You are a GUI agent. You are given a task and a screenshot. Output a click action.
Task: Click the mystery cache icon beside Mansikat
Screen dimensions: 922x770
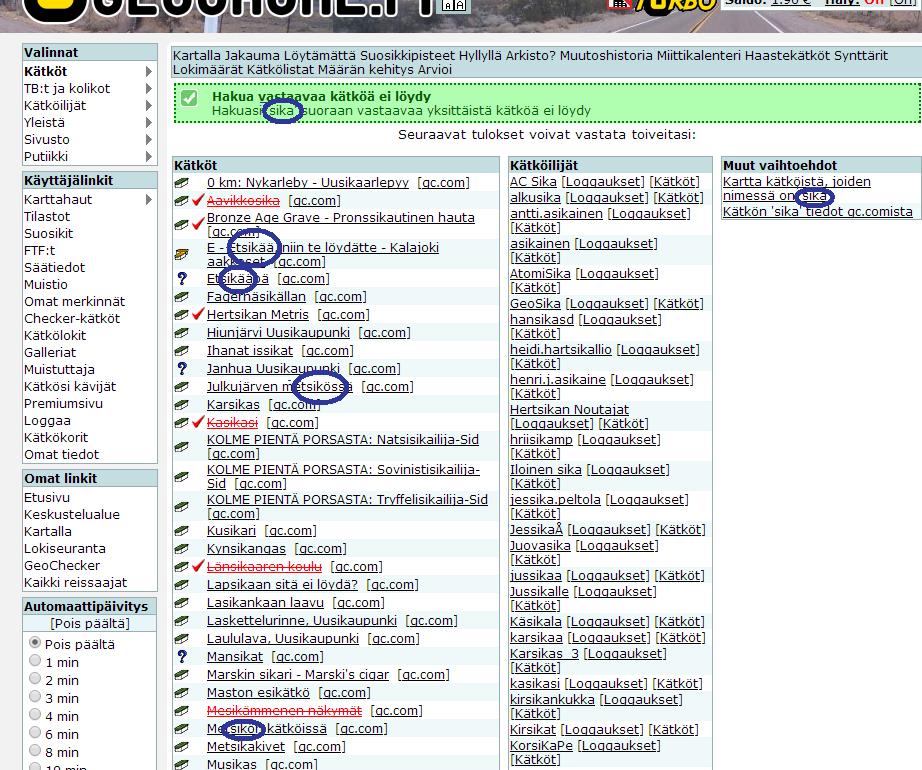182,657
